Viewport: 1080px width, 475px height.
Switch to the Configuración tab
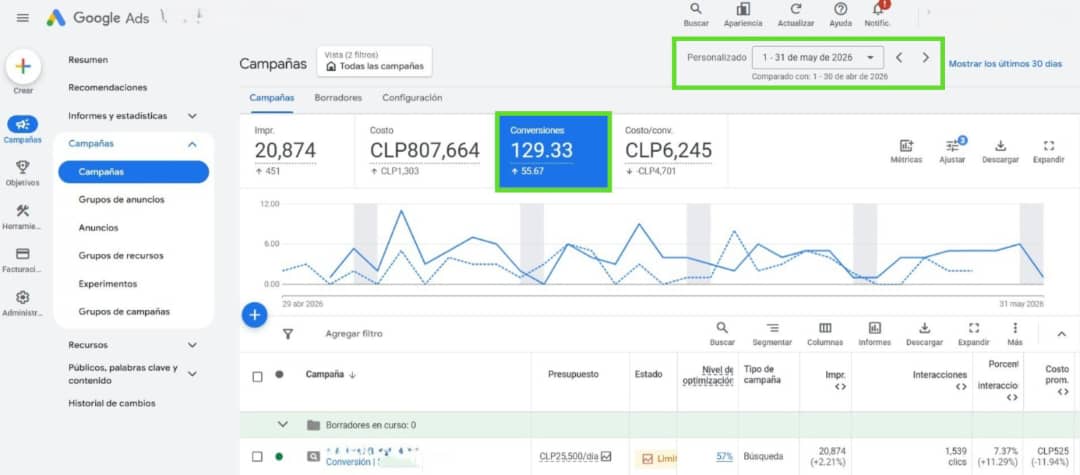pos(412,98)
